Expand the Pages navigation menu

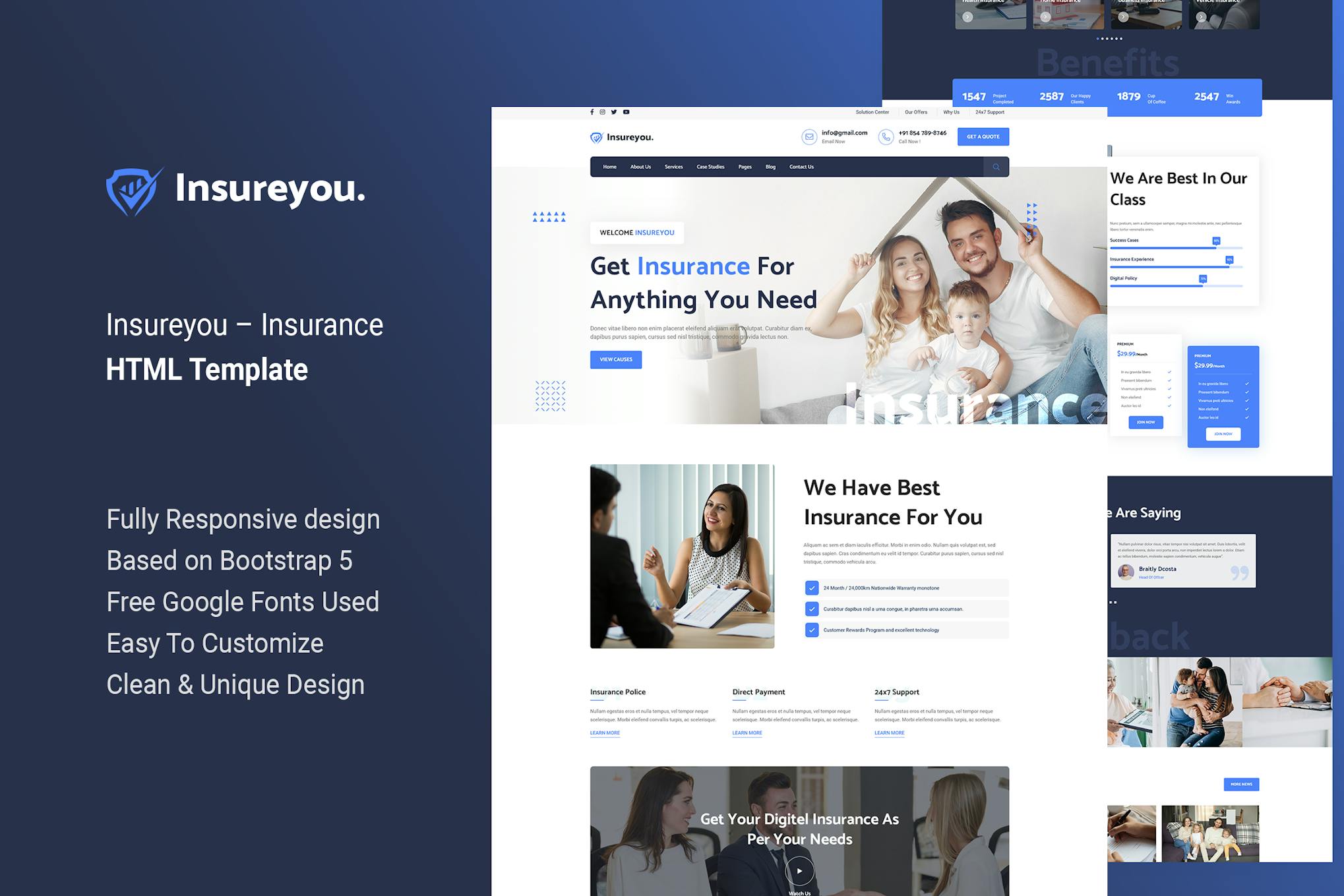(x=745, y=167)
